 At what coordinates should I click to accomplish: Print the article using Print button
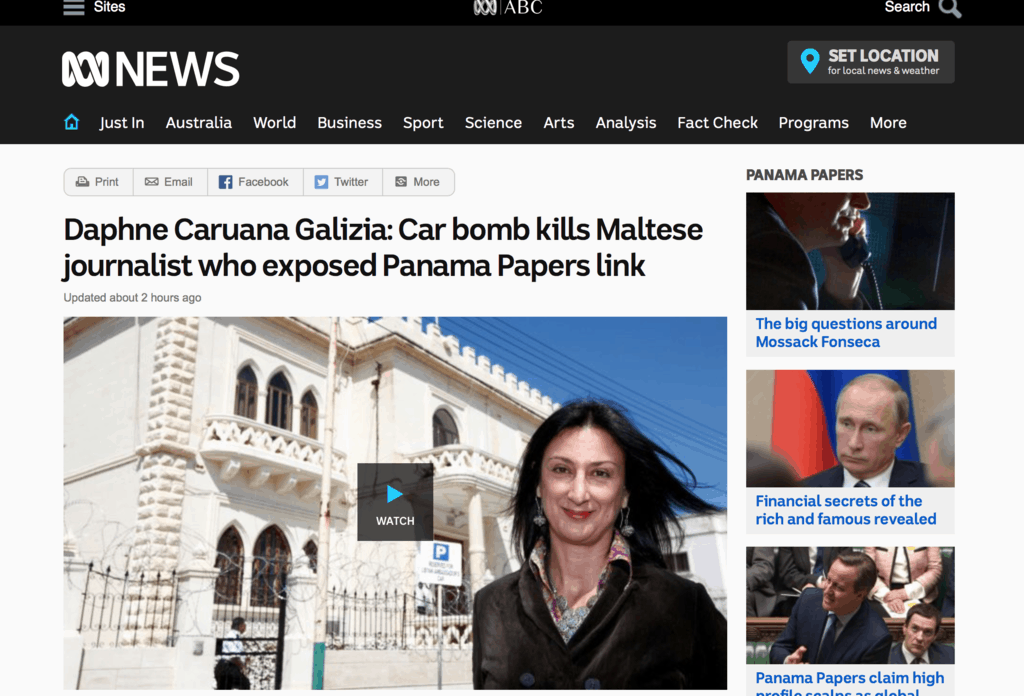pos(98,182)
